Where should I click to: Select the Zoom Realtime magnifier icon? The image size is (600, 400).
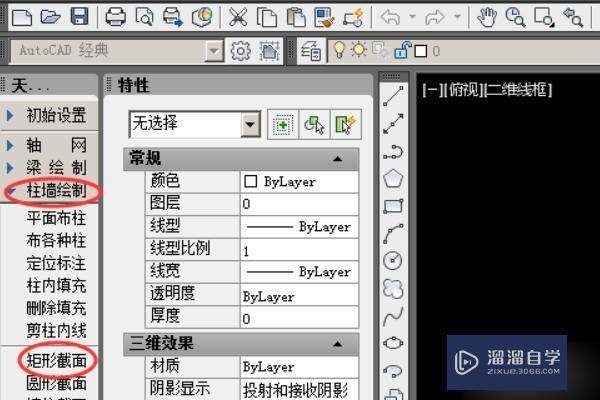tap(515, 17)
